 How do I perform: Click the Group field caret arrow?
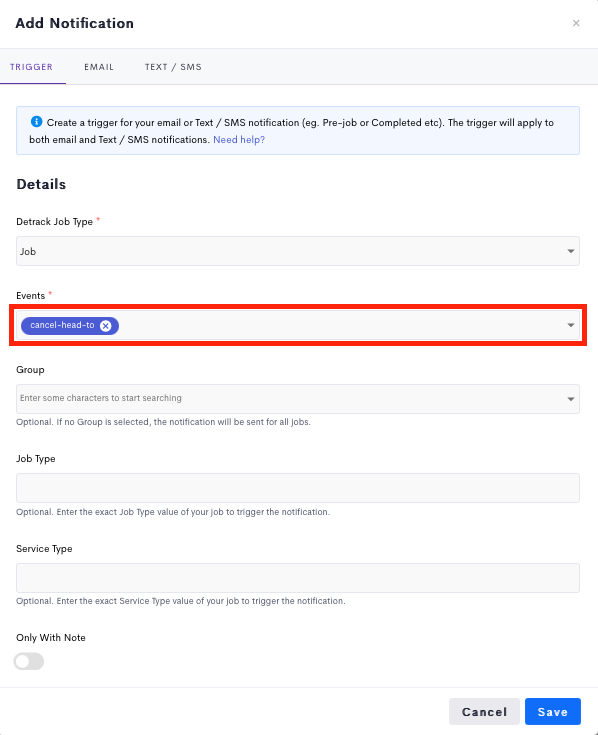(x=570, y=399)
